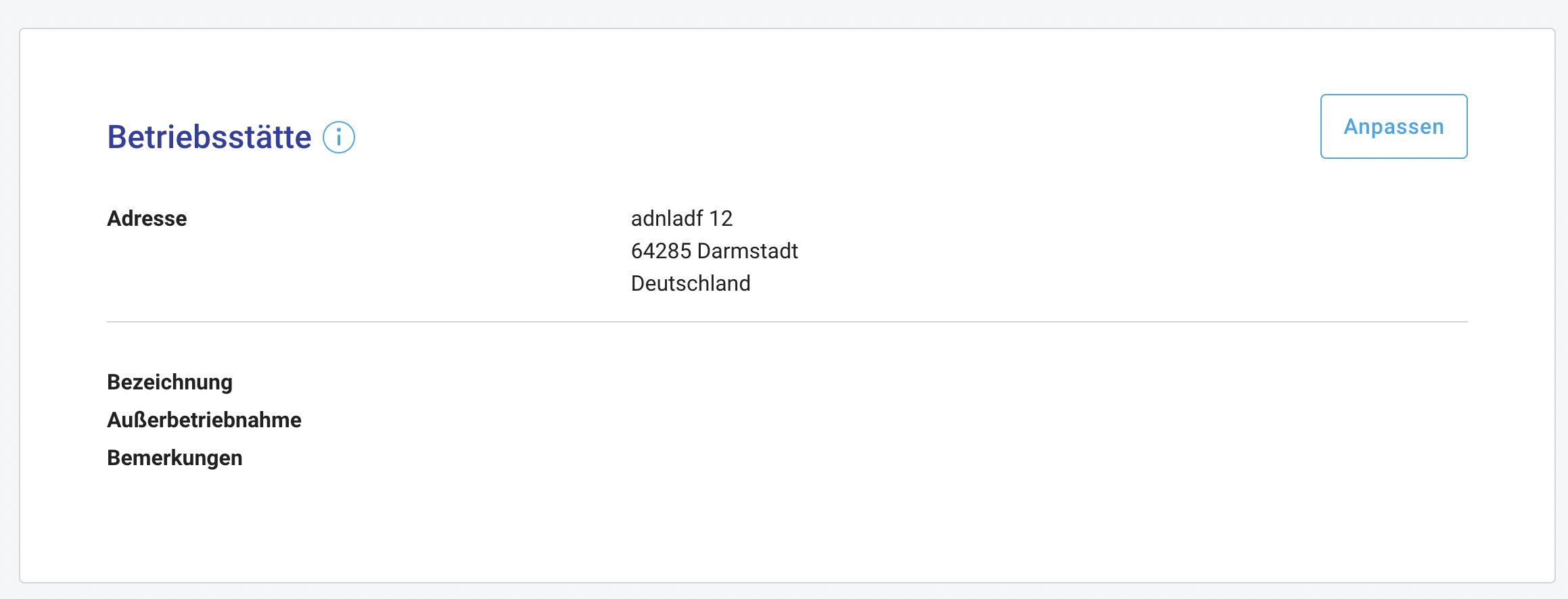1568x599 pixels.
Task: Click the empty value area beside Bemerkungen
Action: (x=744, y=458)
